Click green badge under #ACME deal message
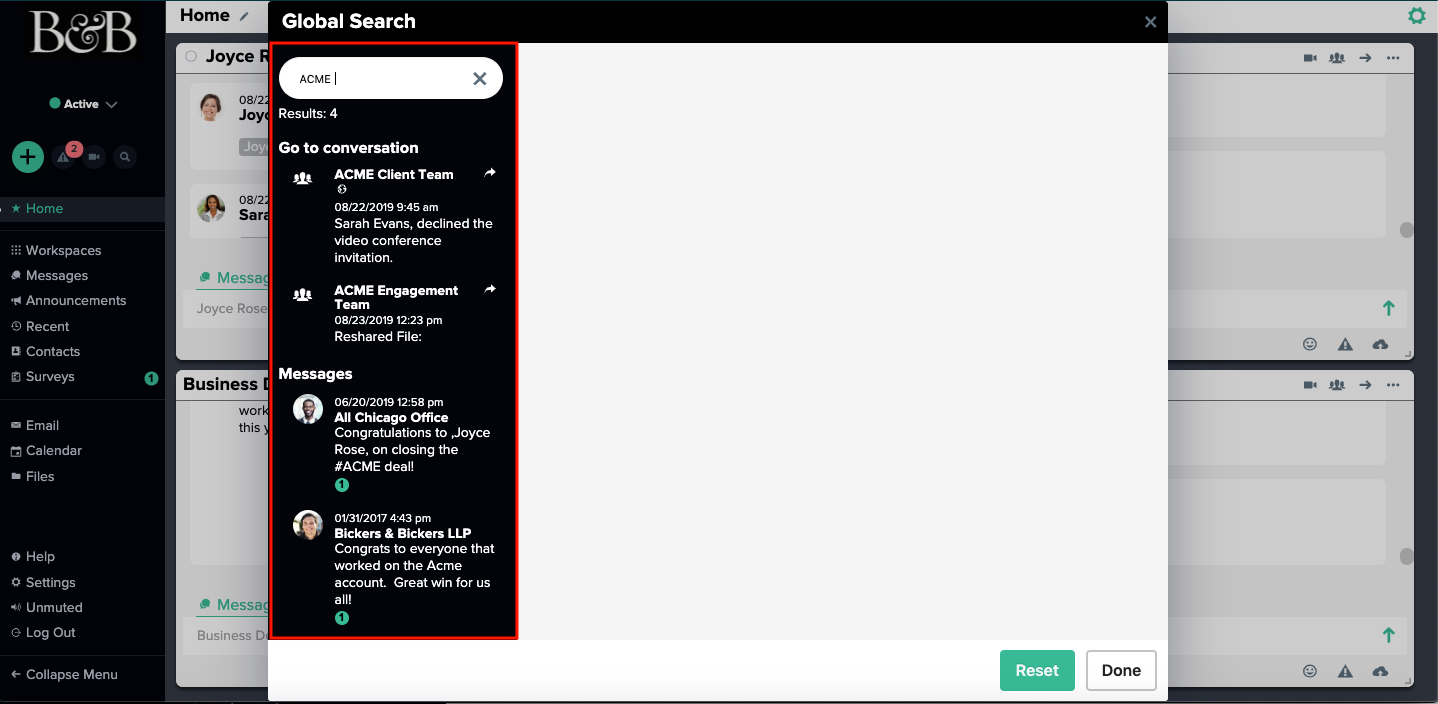Viewport: 1438px width, 704px height. (x=342, y=485)
